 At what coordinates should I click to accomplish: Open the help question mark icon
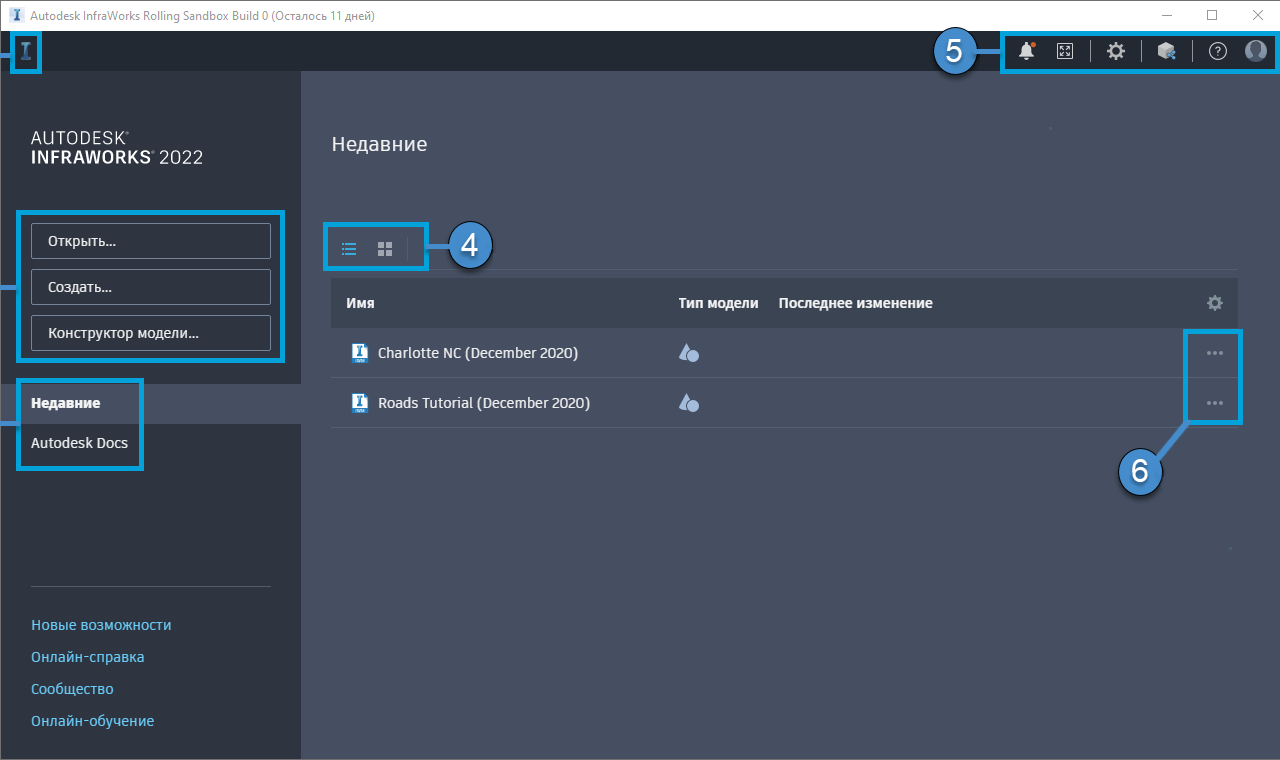coord(1217,51)
